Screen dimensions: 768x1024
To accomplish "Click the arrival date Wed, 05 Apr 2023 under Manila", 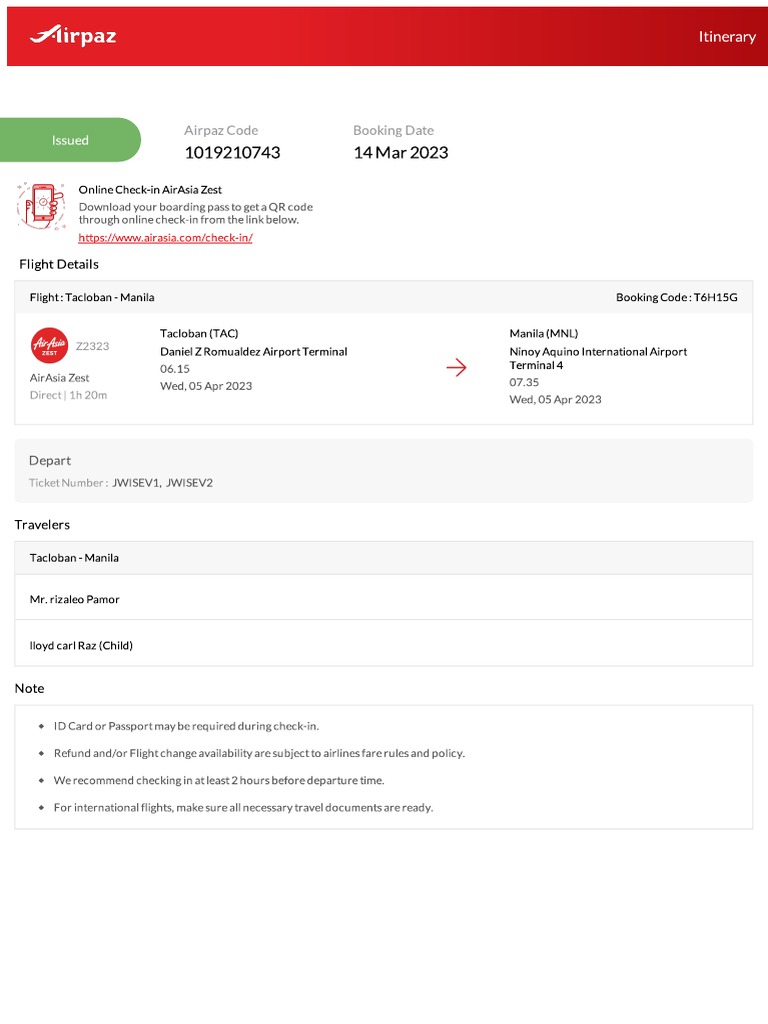I will pyautogui.click(x=555, y=400).
